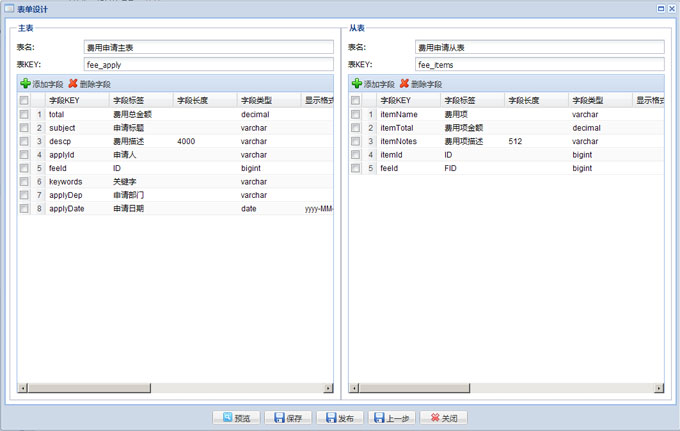This screenshot has width=680, height=431.
Task: Click the 表单设计 title bar icon
Action: coord(9,8)
